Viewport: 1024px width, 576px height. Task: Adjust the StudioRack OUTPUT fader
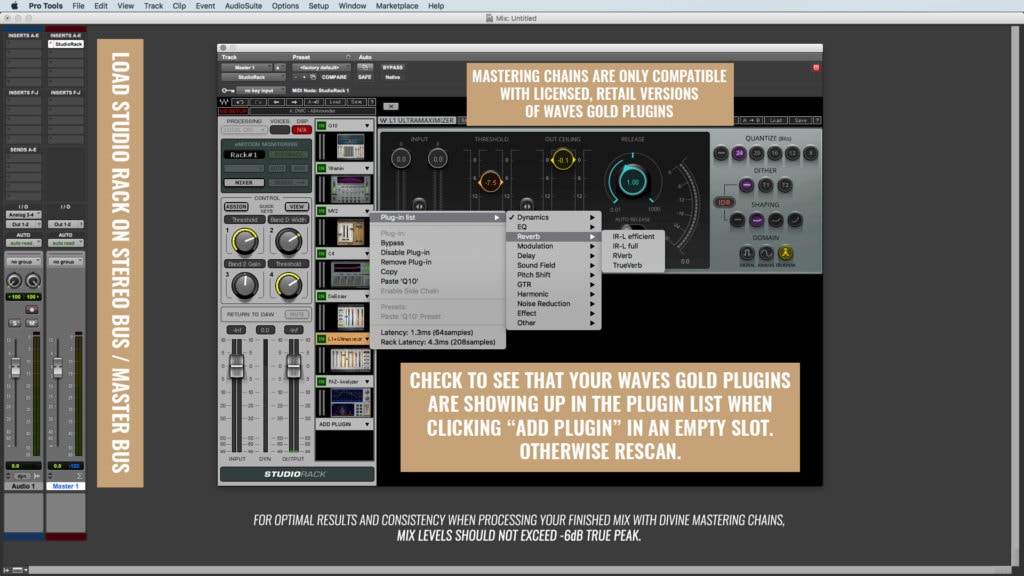click(x=293, y=365)
